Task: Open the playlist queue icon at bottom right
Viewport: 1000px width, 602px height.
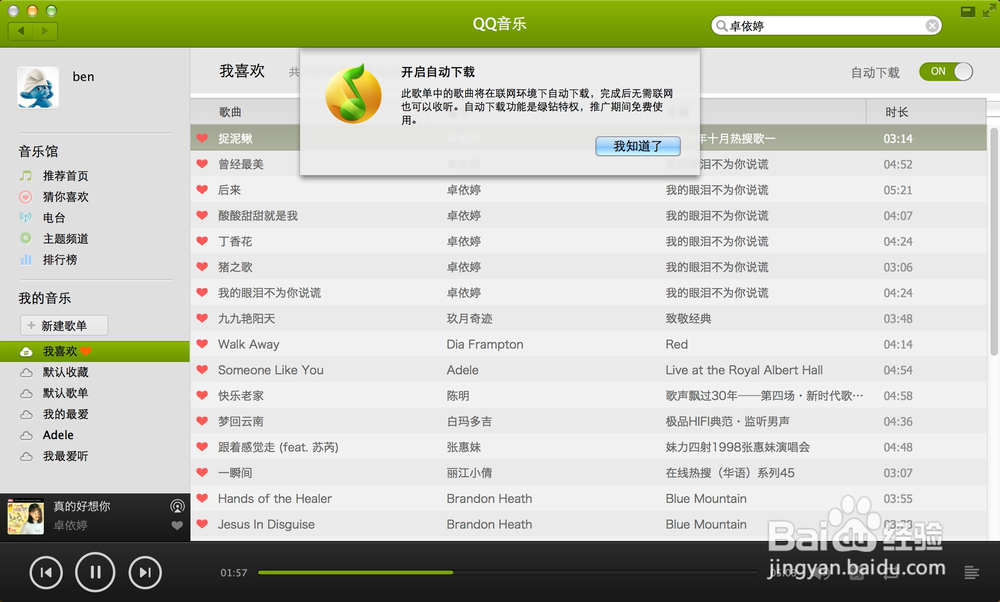Action: [972, 572]
